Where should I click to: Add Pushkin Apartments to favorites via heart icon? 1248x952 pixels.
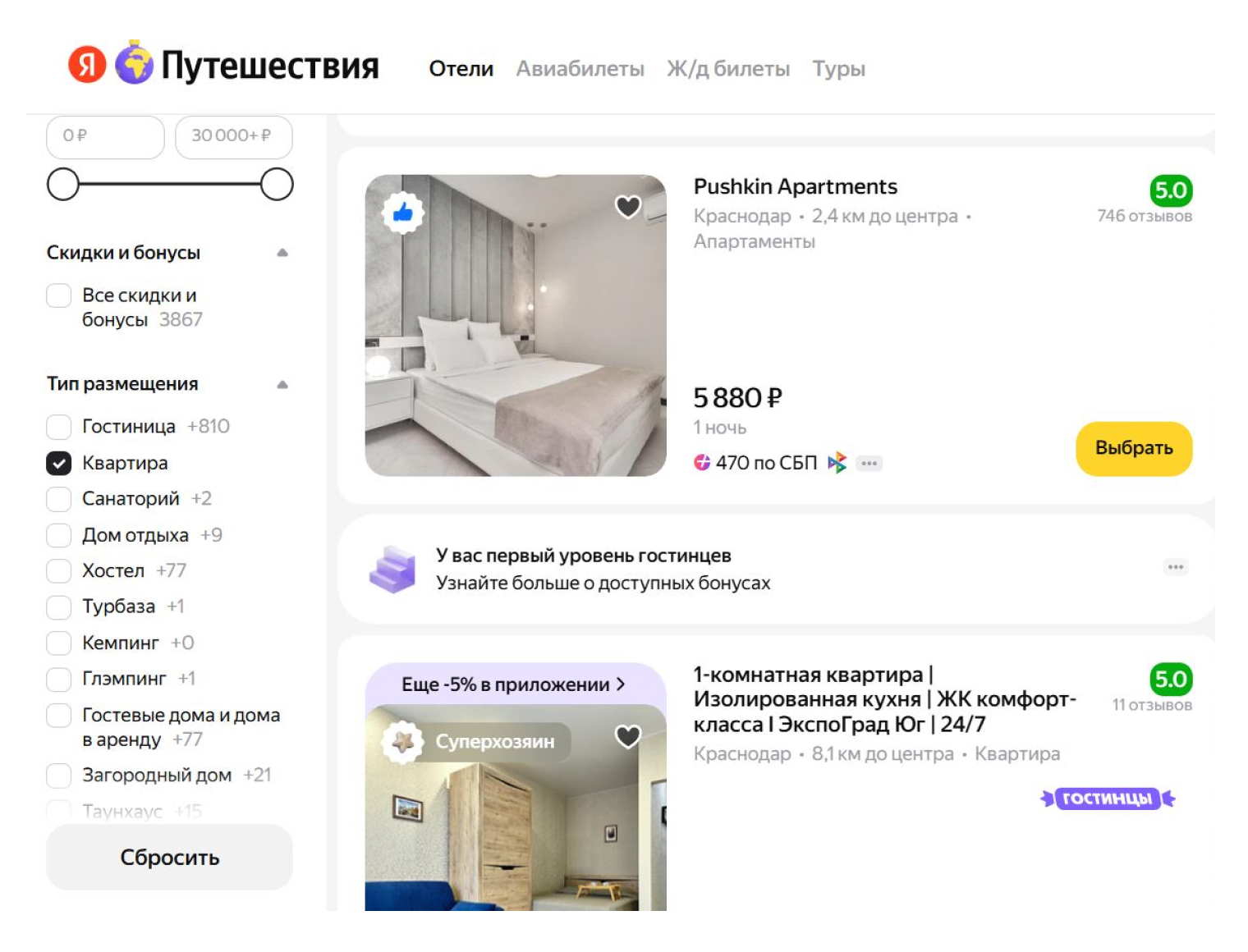click(628, 208)
